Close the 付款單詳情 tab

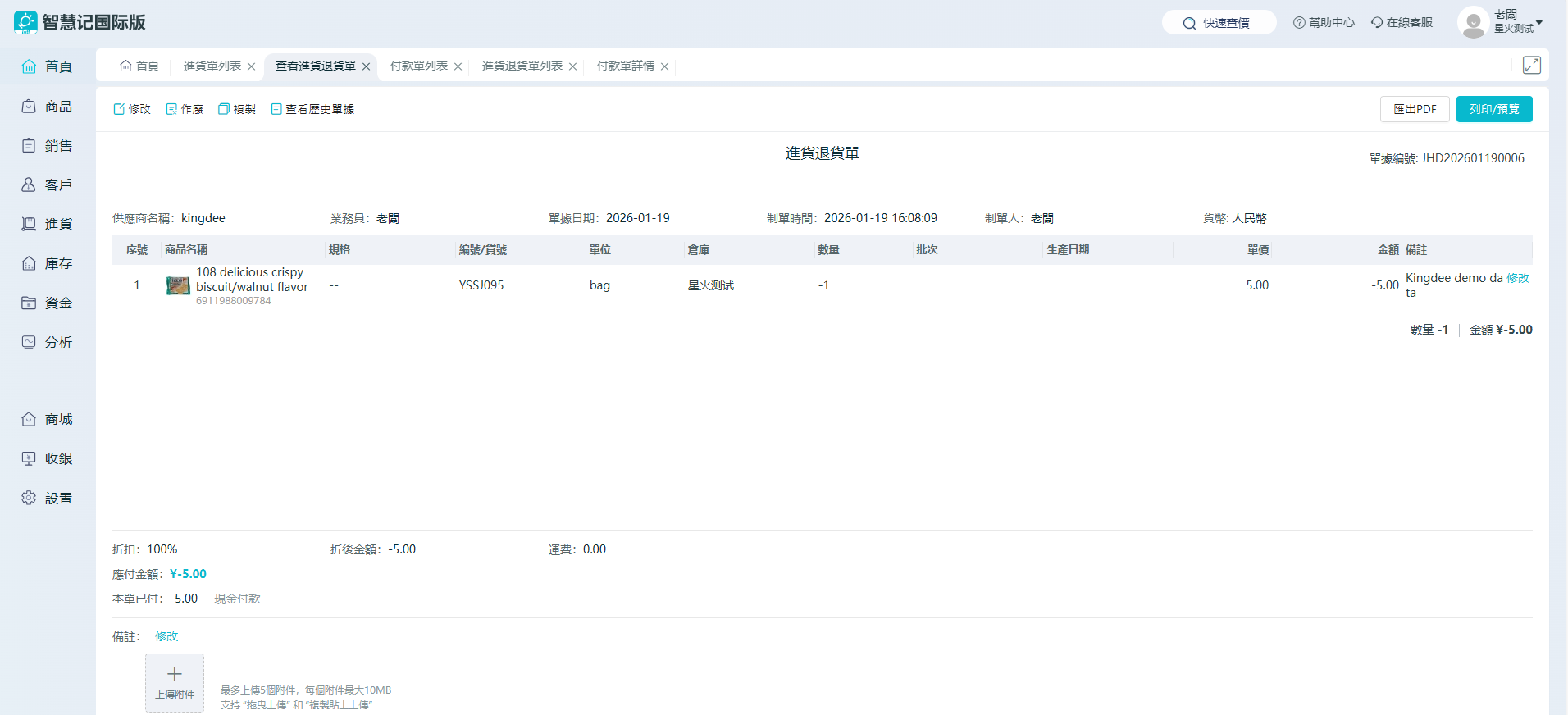point(665,67)
